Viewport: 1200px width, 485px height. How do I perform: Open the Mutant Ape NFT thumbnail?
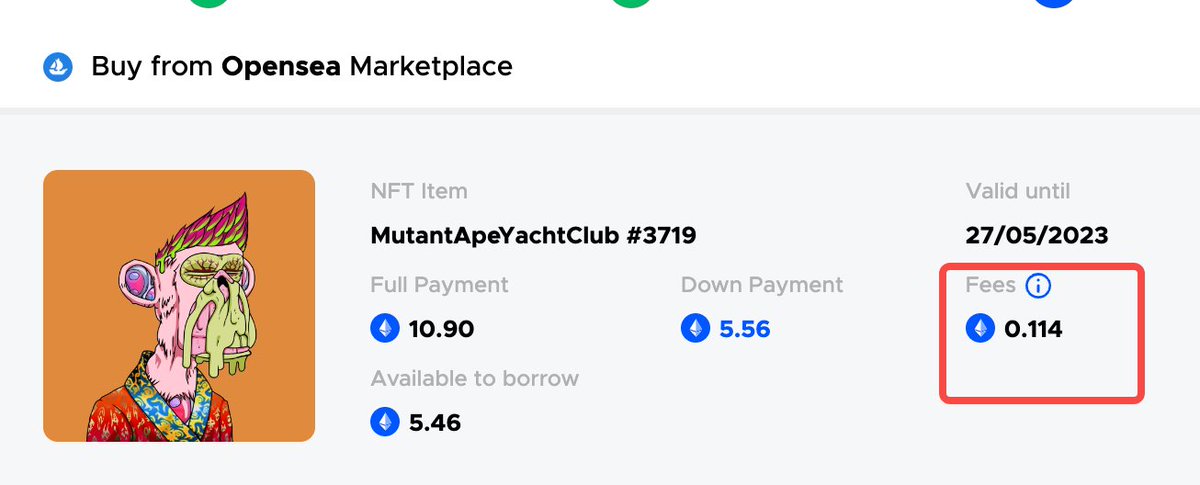click(x=179, y=306)
